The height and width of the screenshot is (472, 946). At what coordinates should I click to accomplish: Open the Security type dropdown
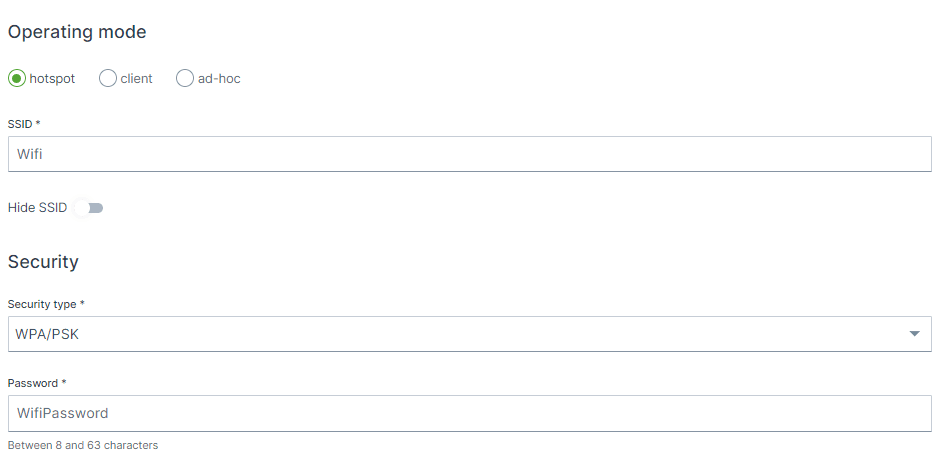click(x=469, y=334)
